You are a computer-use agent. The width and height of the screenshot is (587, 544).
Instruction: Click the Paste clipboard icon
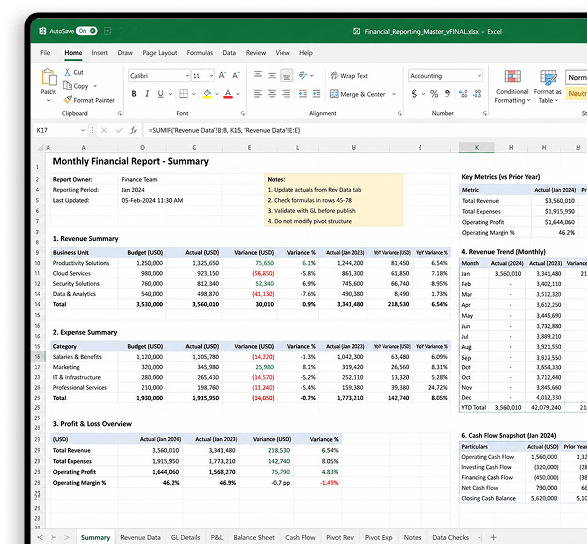[x=49, y=77]
